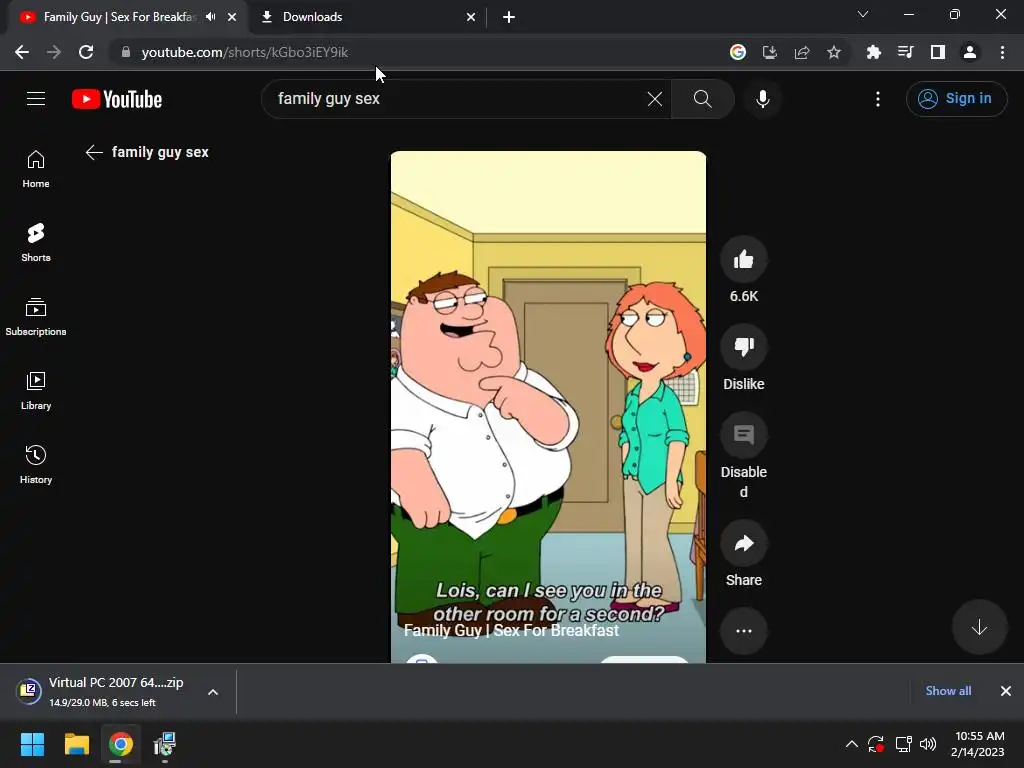The width and height of the screenshot is (1024, 768).
Task: Click Chrome in the taskbar
Action: [x=121, y=744]
